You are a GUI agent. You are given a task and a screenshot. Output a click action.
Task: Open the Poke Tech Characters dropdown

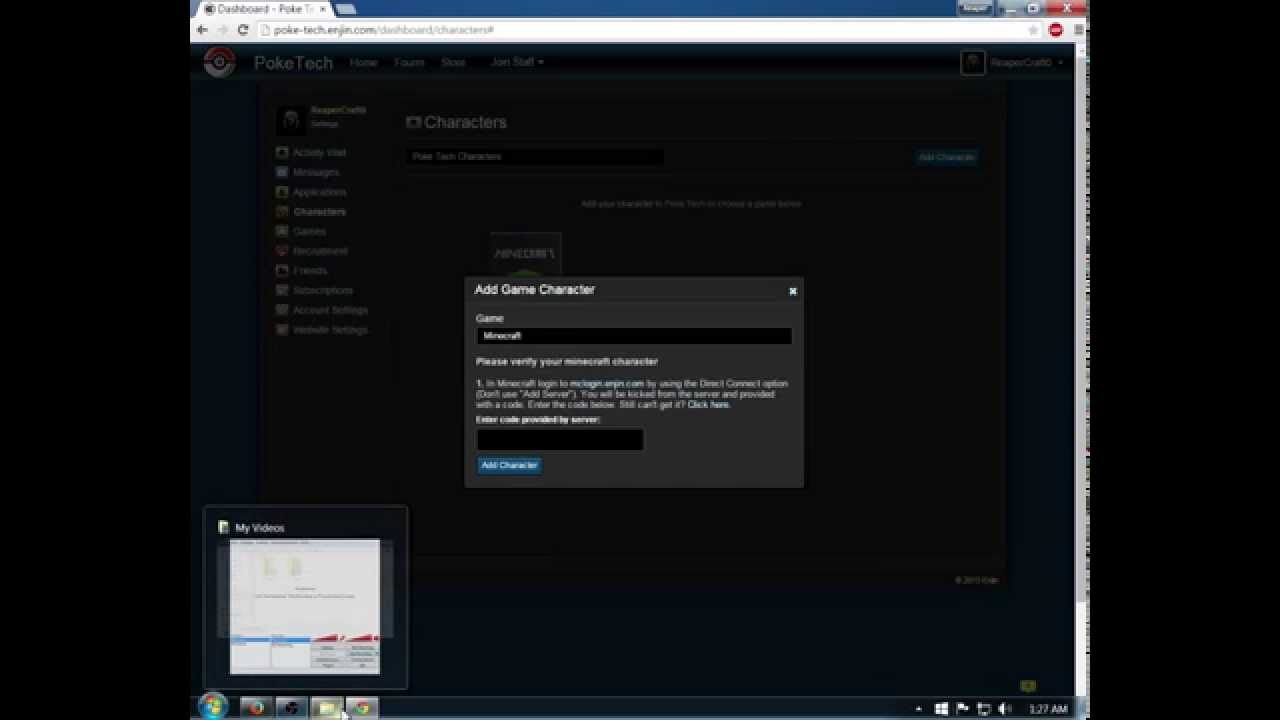(535, 157)
